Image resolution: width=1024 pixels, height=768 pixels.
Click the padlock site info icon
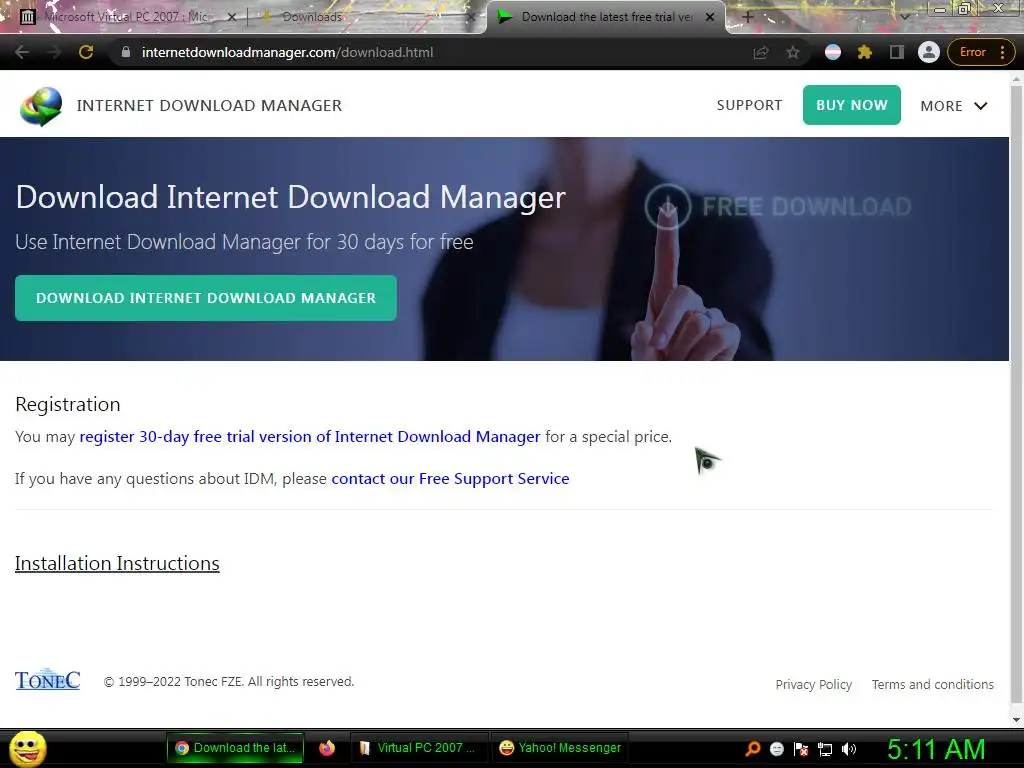[126, 52]
